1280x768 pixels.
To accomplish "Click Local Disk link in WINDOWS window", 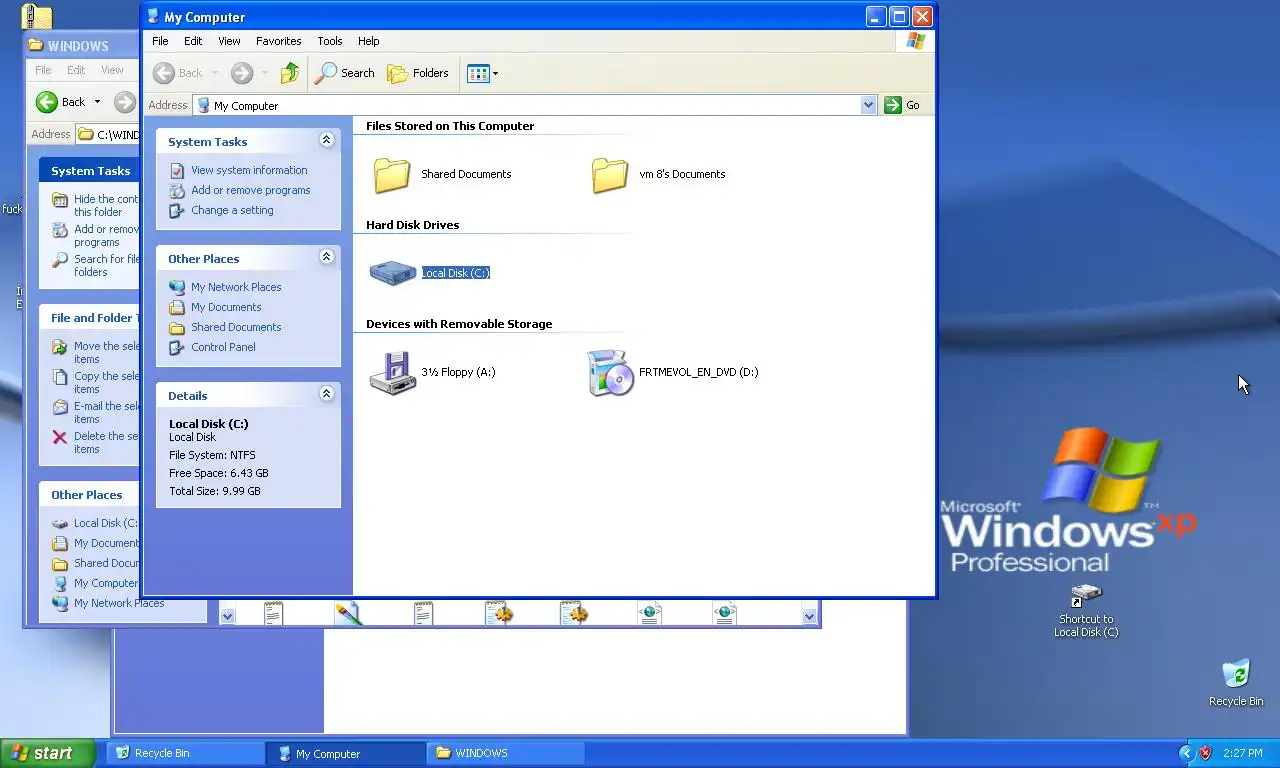I will coord(106,523).
